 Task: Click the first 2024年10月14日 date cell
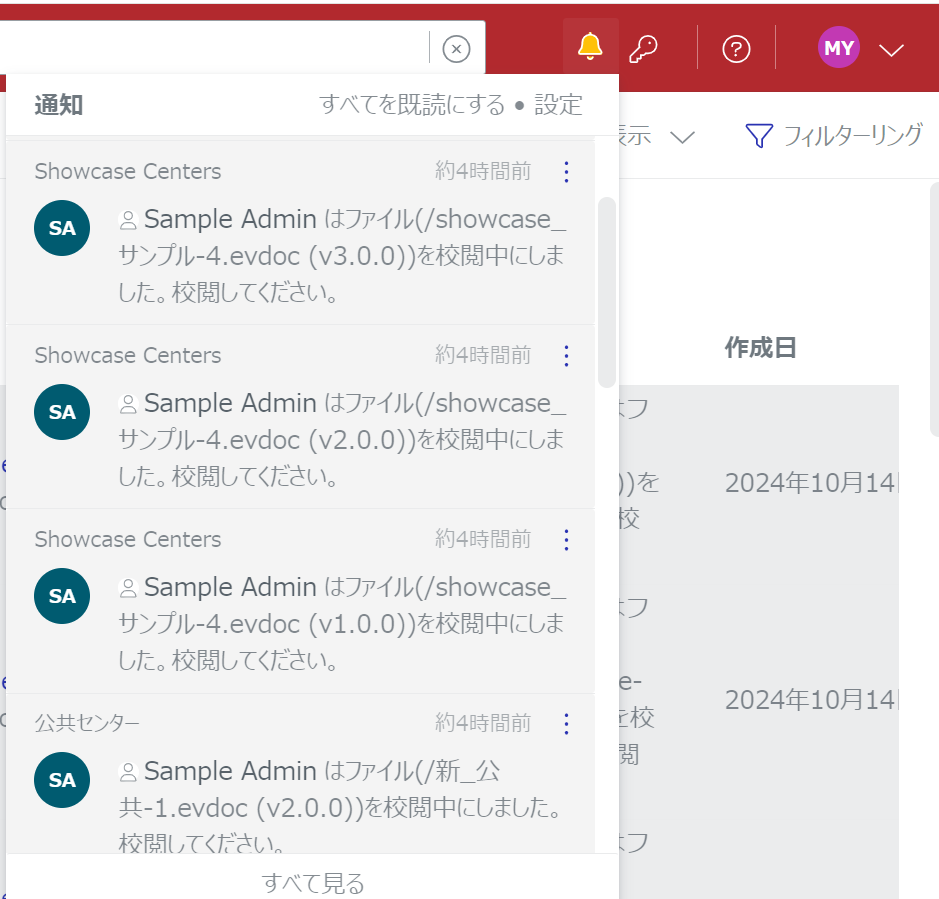(x=811, y=483)
